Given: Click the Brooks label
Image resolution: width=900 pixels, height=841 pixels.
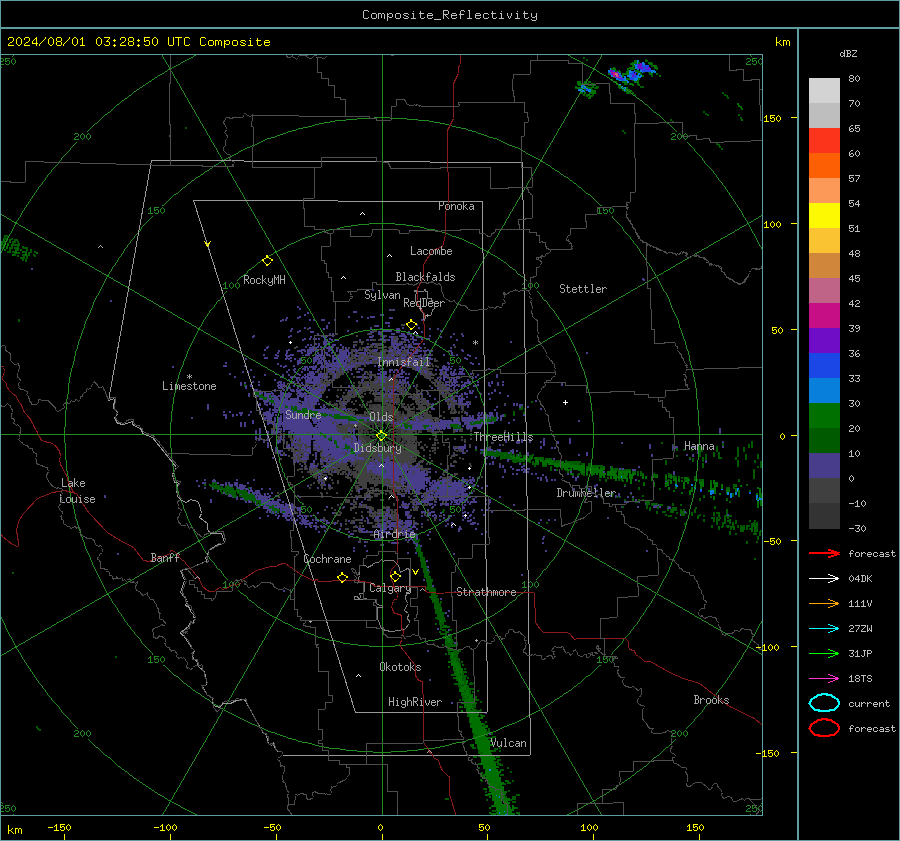Looking at the screenshot, I should [x=711, y=700].
